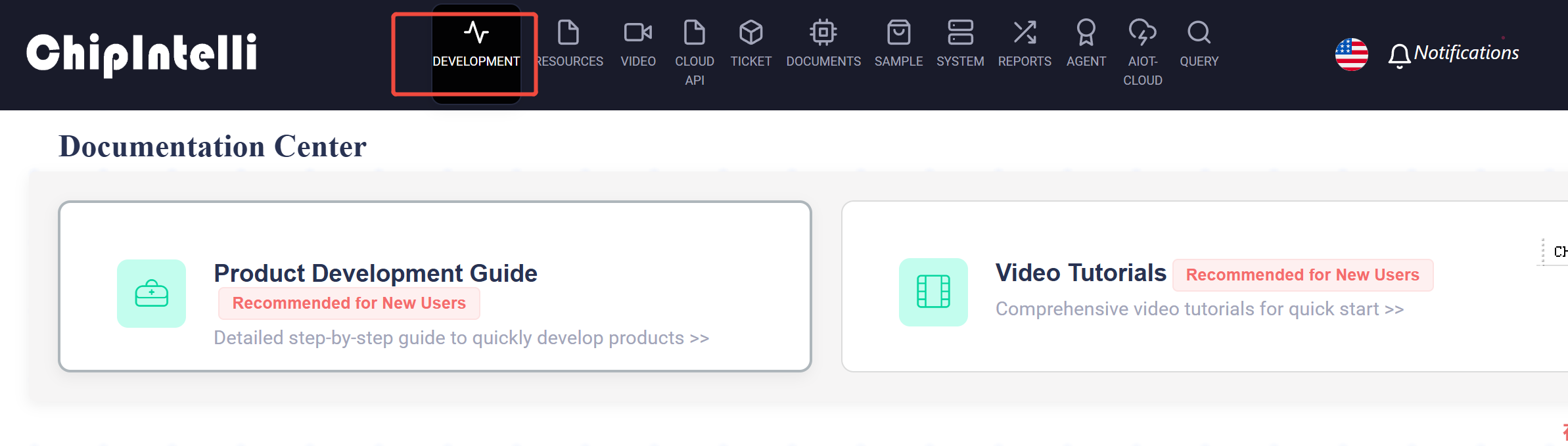Open the US flag language selector
Screen dimensions: 1568x446
[x=1351, y=54]
